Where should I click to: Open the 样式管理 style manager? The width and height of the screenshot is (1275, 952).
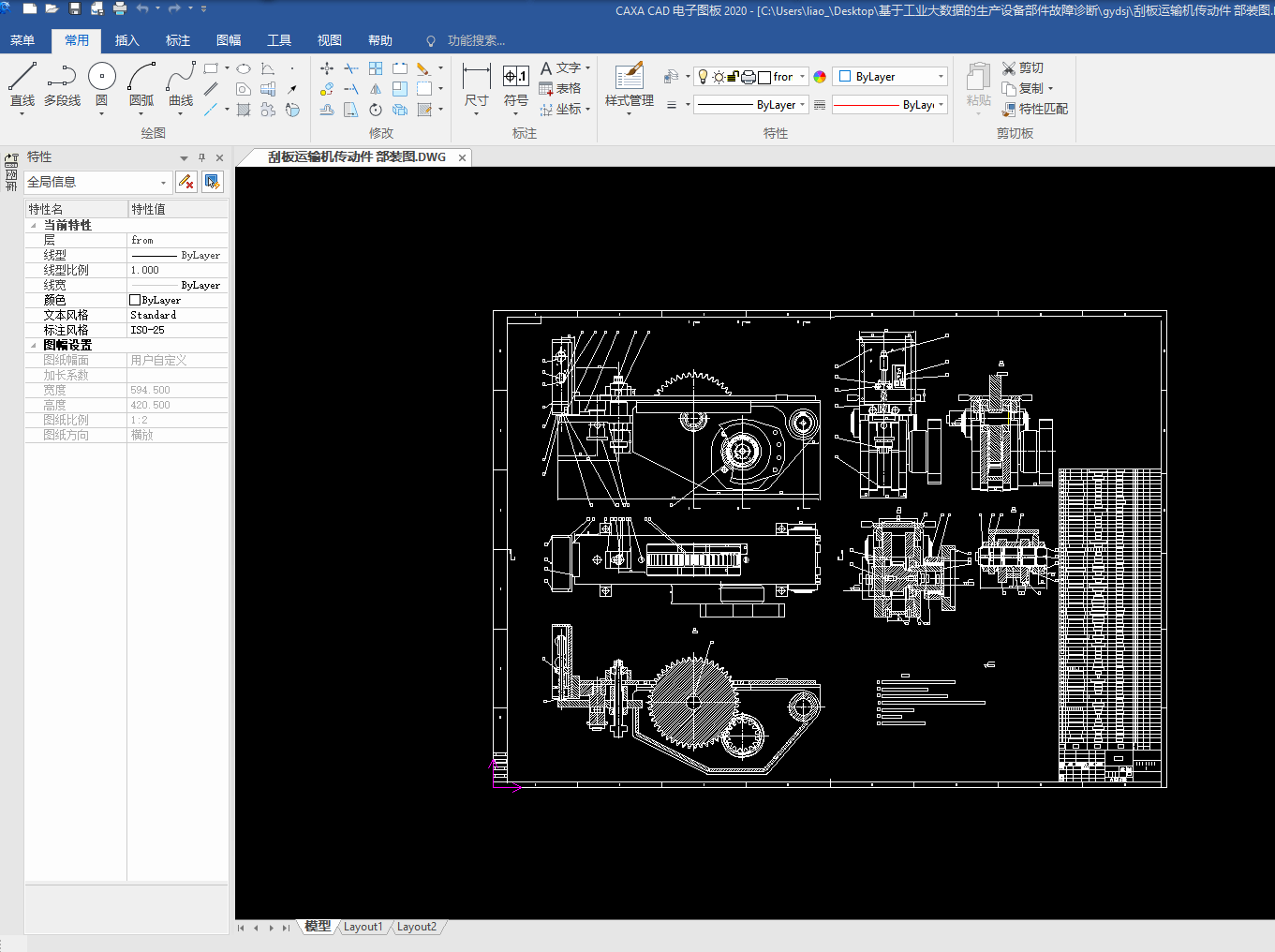[x=629, y=77]
